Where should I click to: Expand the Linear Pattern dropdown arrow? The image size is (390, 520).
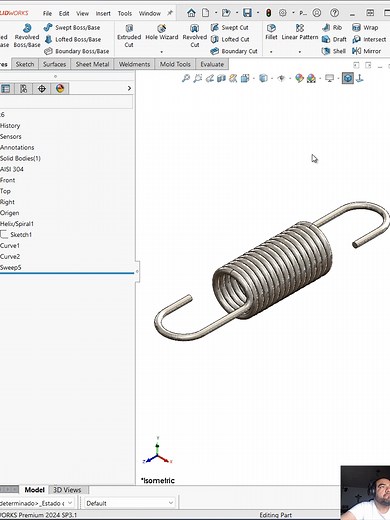(300, 52)
